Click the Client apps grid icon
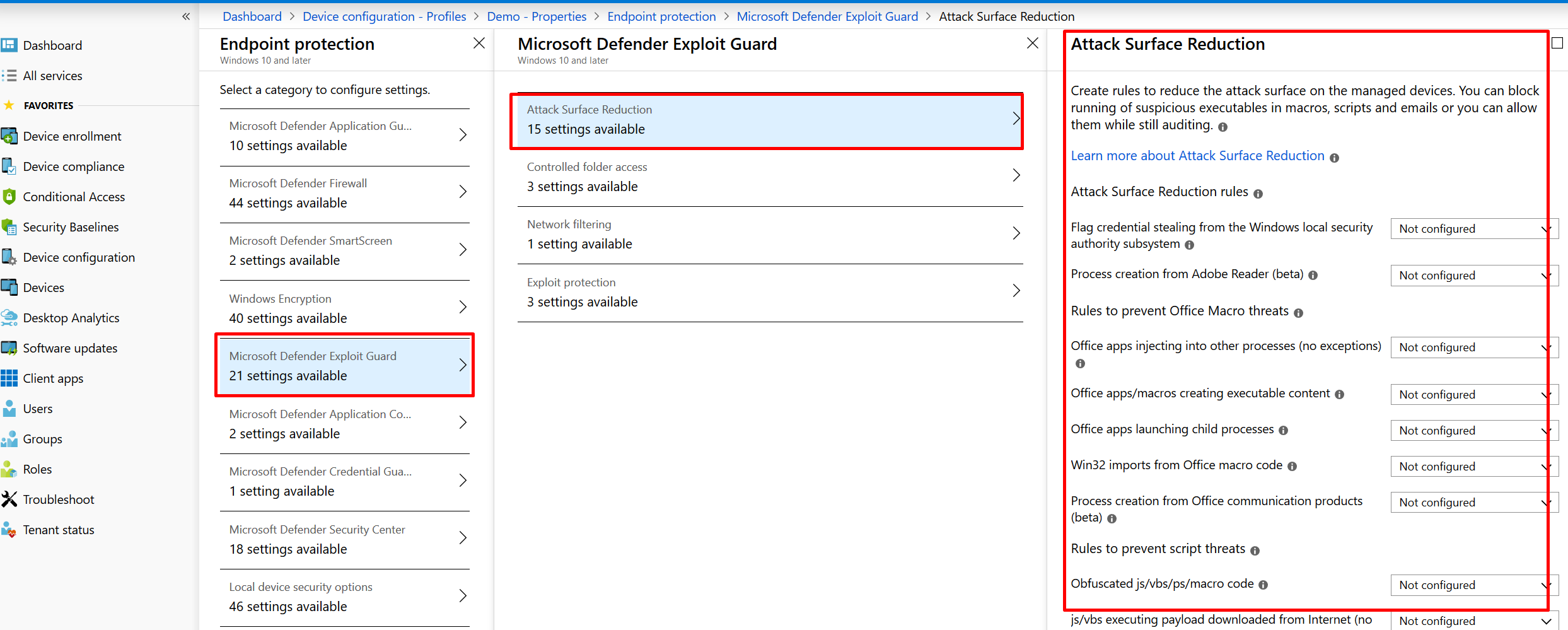The image size is (1568, 630). point(9,378)
